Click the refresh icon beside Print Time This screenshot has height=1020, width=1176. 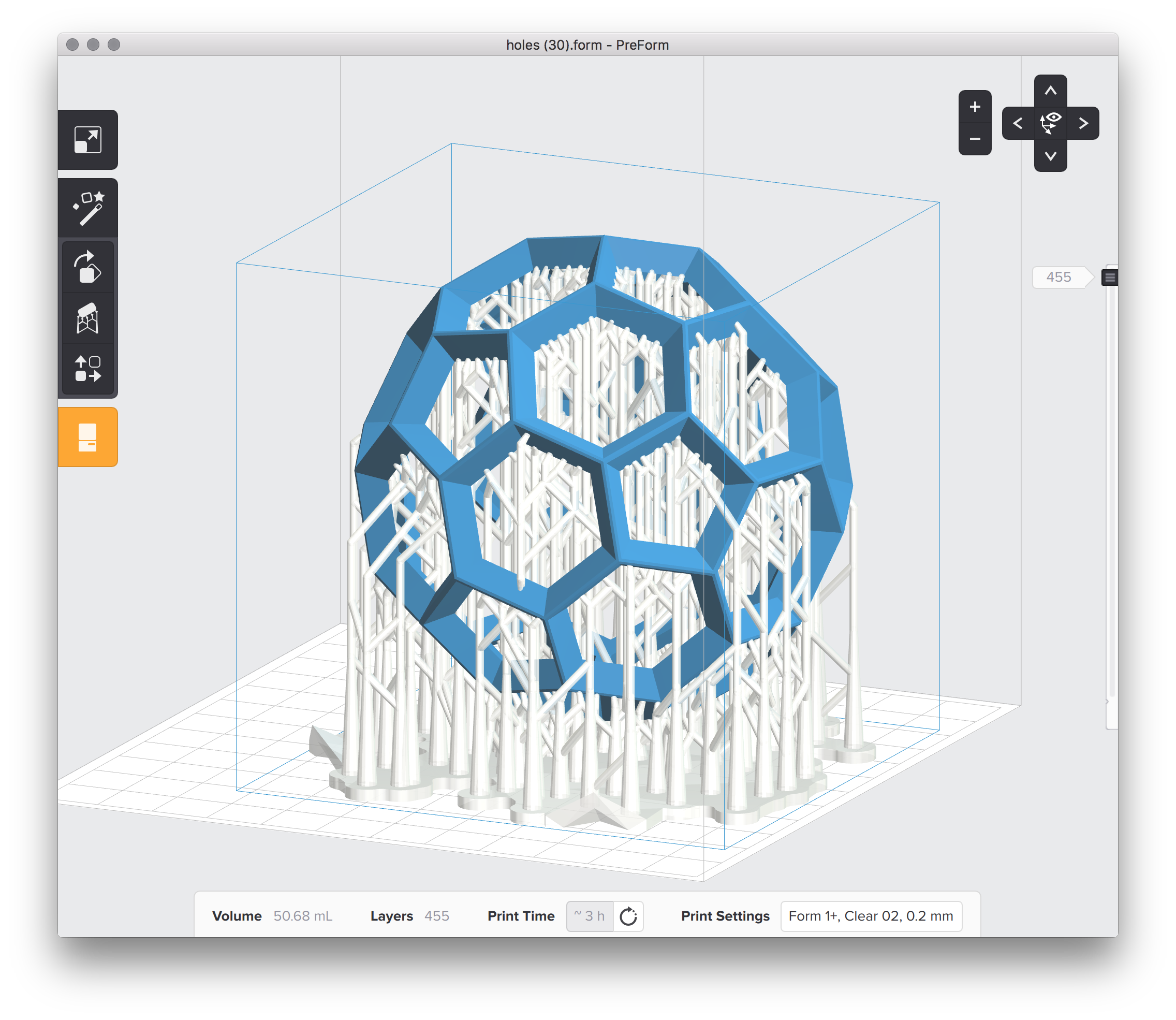click(x=627, y=916)
